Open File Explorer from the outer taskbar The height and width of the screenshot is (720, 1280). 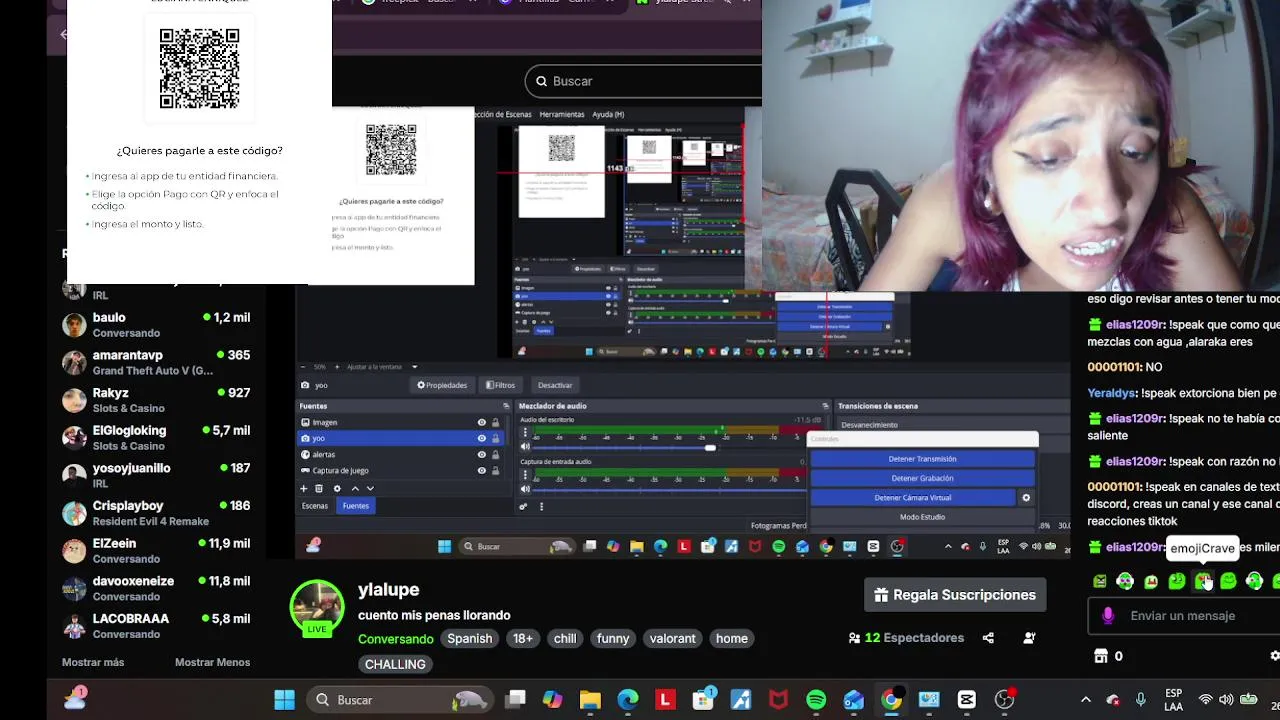(x=590, y=700)
